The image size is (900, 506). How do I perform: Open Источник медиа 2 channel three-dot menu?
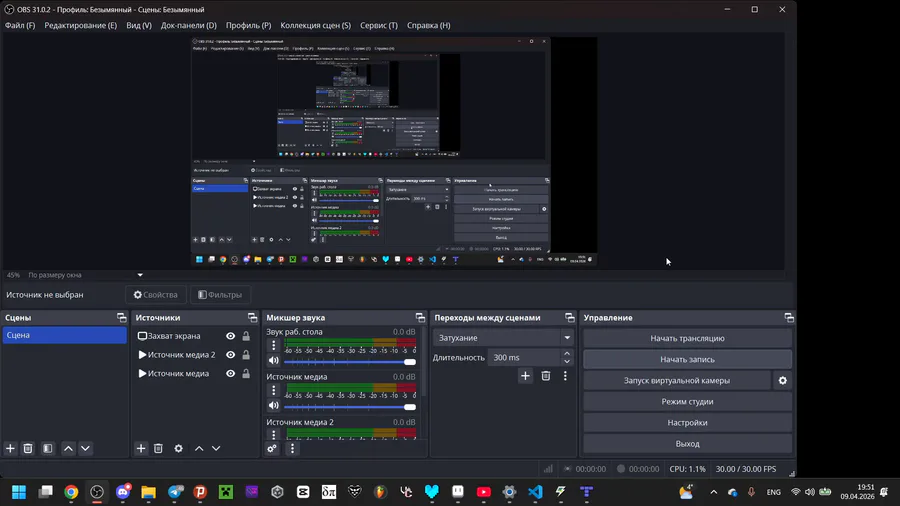tap(274, 434)
